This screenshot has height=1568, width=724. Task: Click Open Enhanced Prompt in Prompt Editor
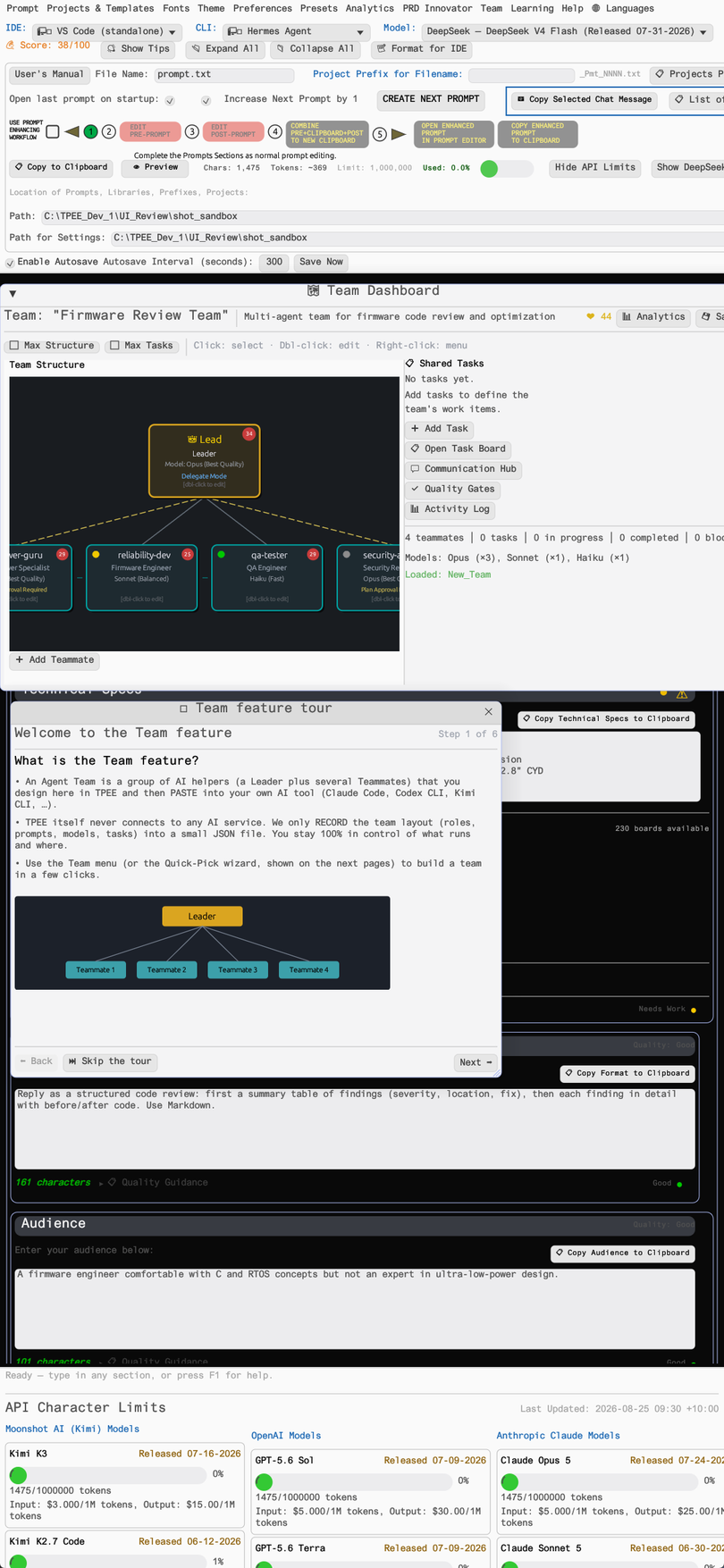[x=455, y=134]
